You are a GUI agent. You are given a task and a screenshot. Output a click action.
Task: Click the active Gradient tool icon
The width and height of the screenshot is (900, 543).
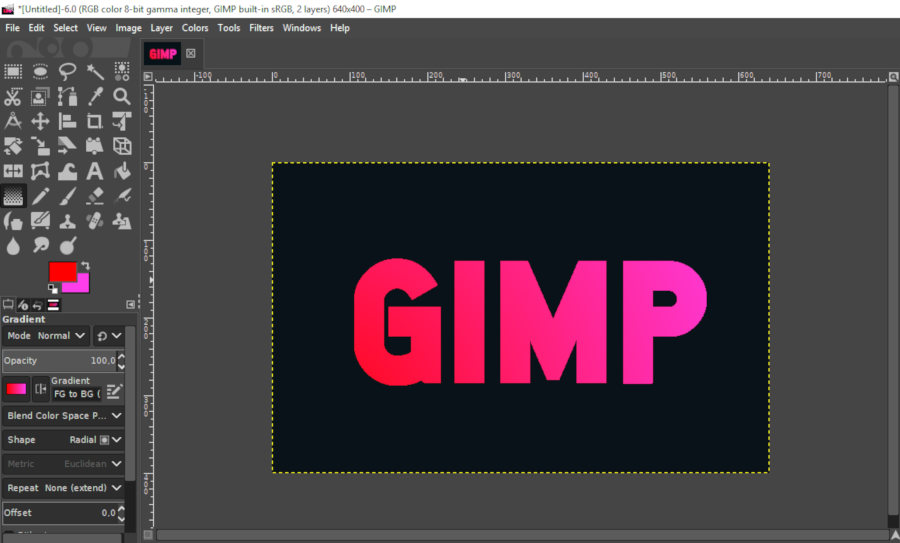(x=13, y=196)
